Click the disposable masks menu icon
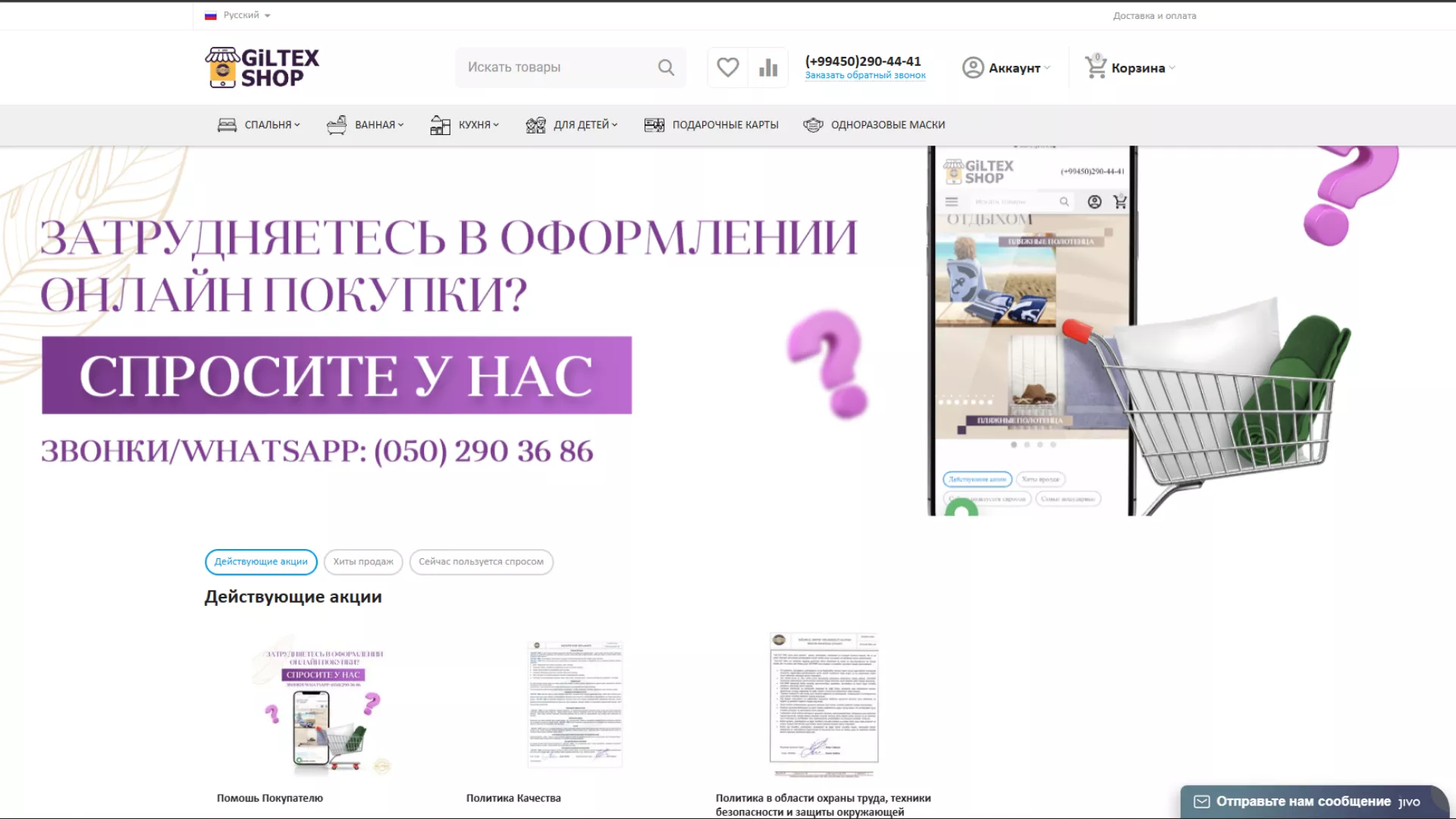 [x=813, y=125]
